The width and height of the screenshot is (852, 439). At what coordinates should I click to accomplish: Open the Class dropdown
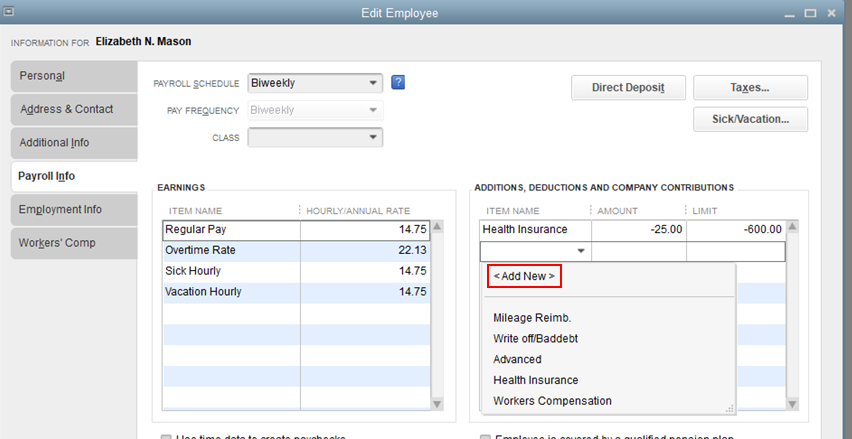tap(373, 137)
